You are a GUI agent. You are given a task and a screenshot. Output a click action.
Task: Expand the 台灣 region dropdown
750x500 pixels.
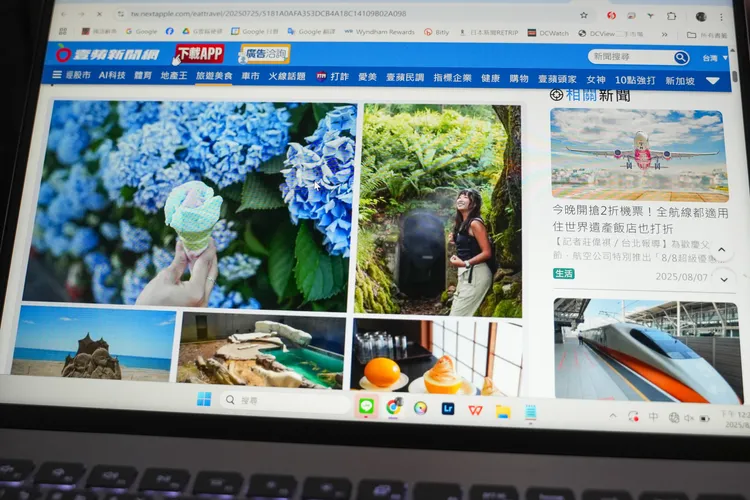712,58
